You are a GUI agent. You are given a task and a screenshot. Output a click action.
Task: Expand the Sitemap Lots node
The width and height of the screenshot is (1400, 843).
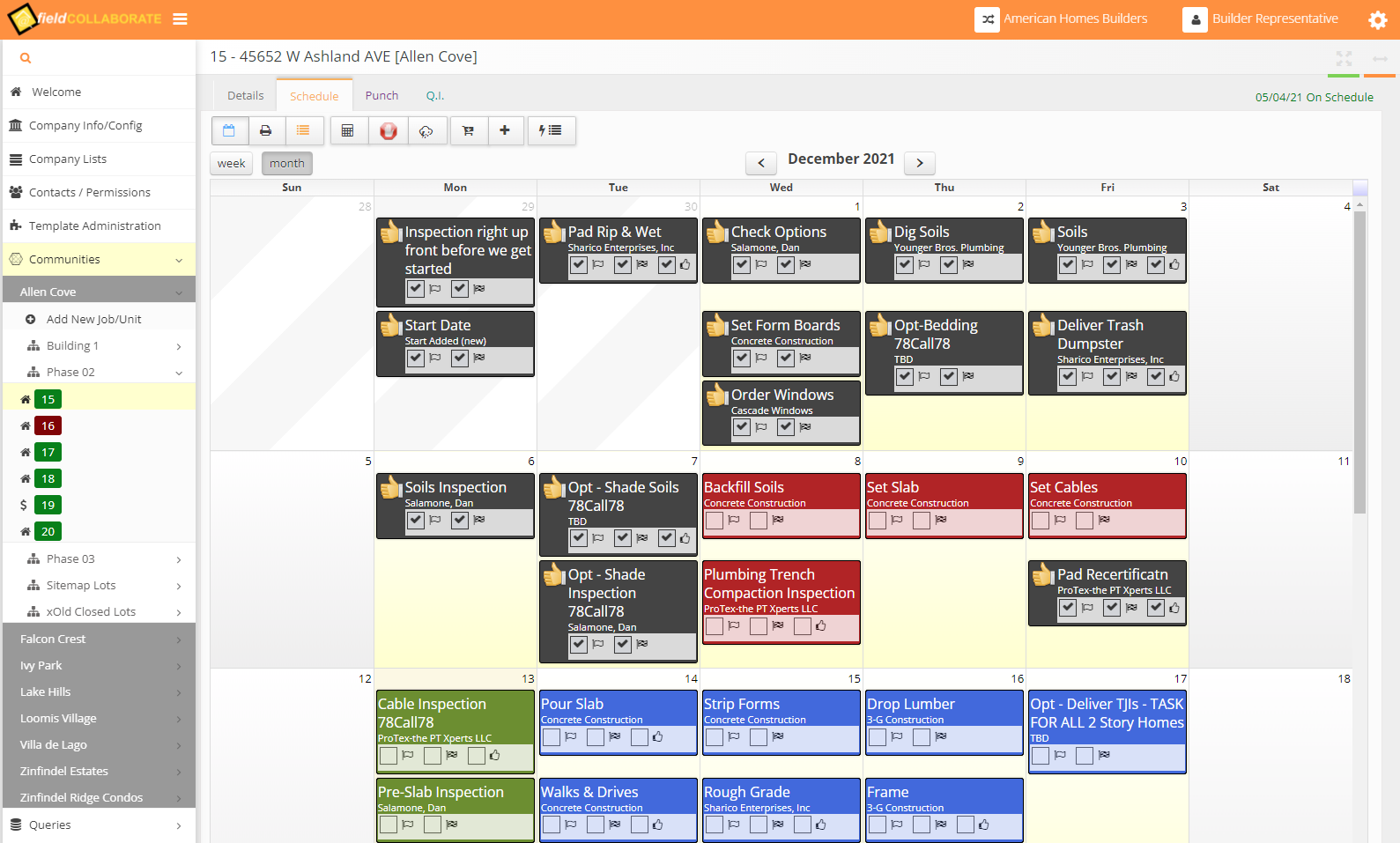(179, 586)
